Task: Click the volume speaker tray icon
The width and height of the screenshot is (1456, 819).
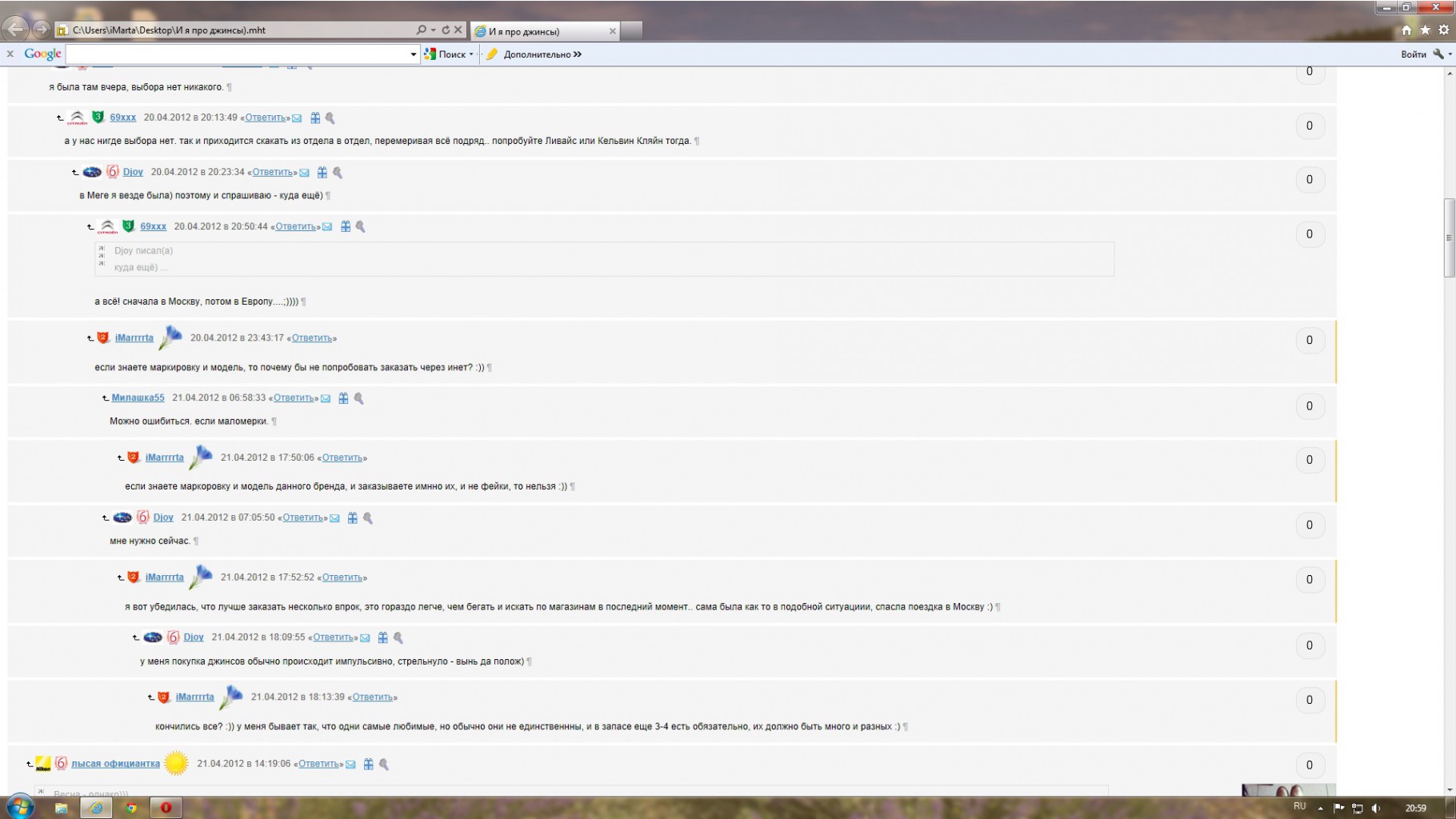Action: point(1375,809)
